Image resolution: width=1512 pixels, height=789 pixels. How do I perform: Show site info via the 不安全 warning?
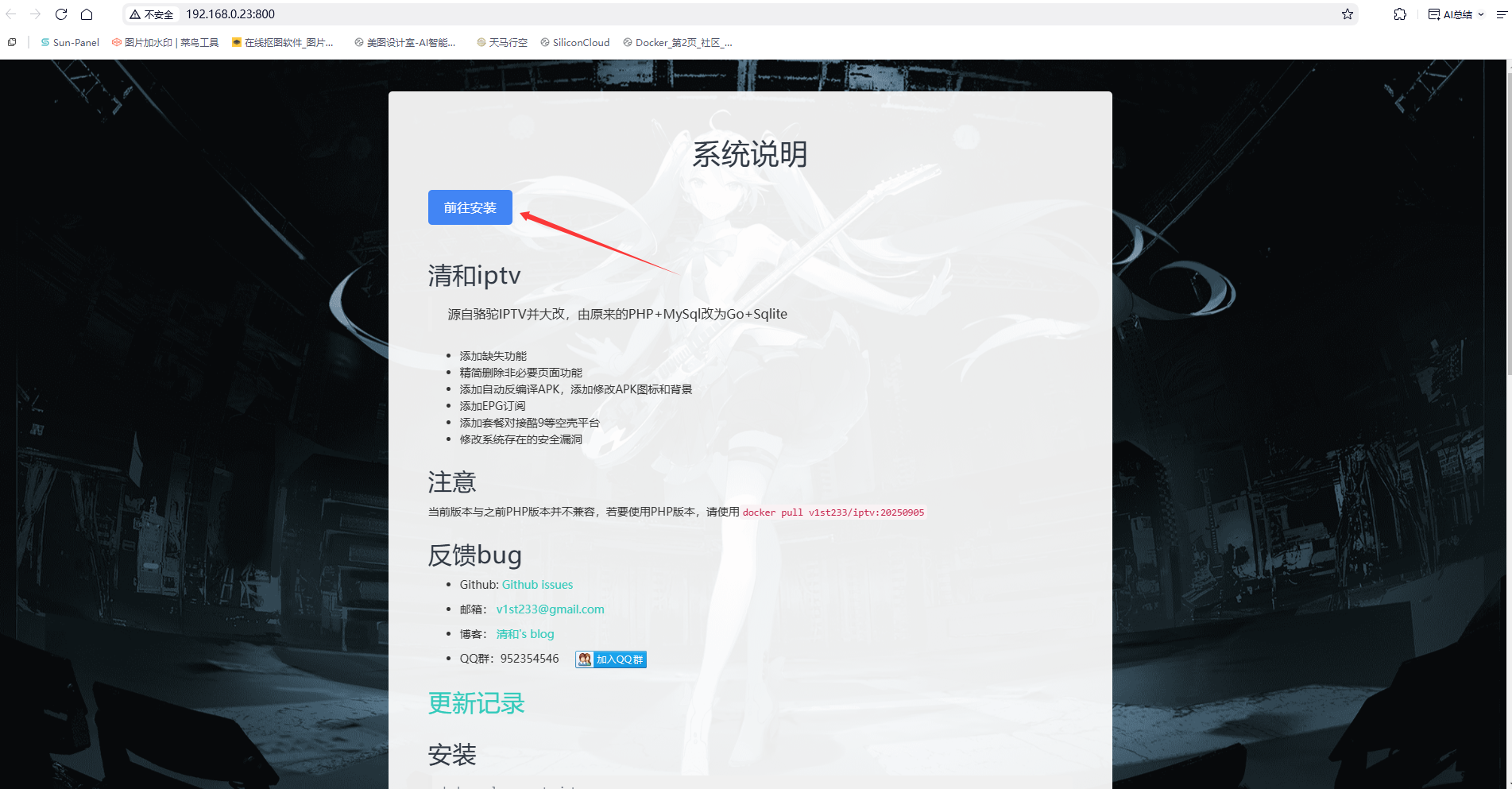[x=151, y=14]
